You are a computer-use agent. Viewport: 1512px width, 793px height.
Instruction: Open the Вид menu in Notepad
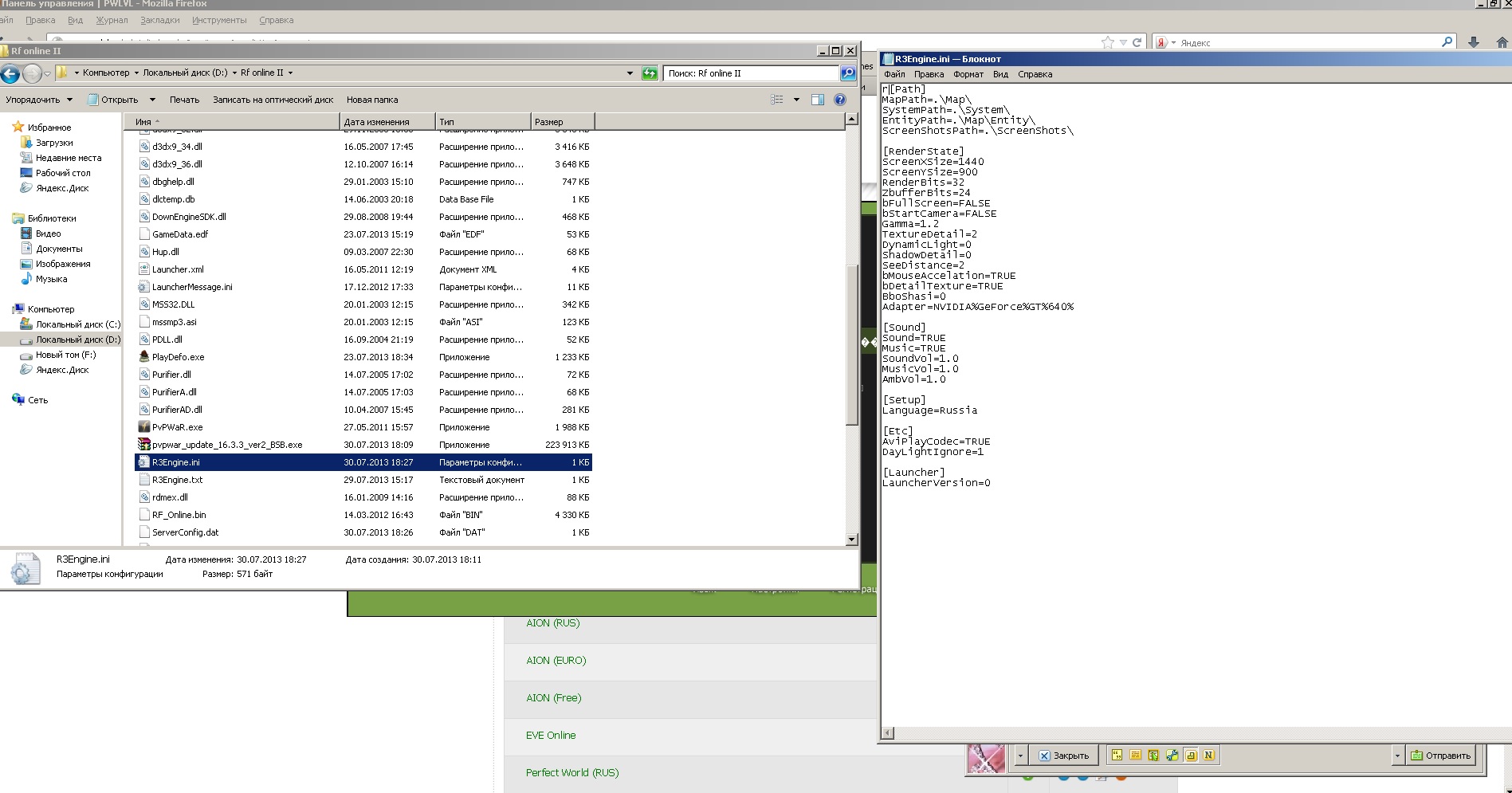pyautogui.click(x=1000, y=74)
